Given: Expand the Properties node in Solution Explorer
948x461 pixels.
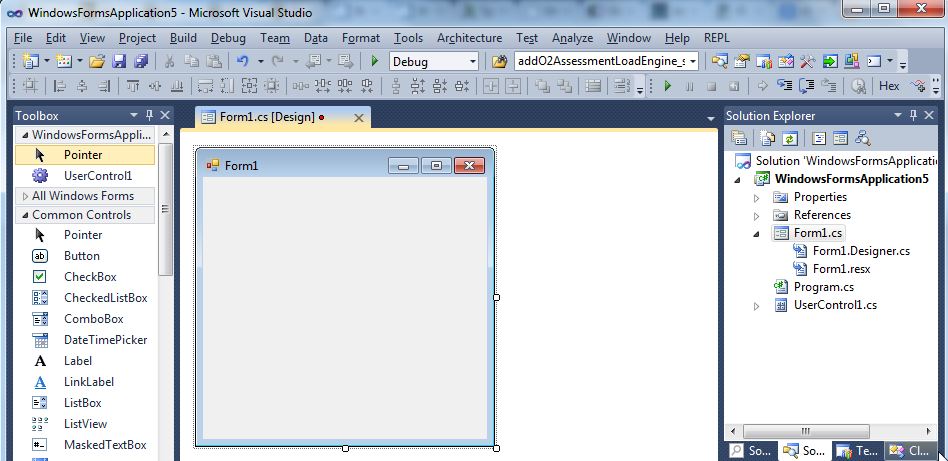Looking at the screenshot, I should 756,198.
